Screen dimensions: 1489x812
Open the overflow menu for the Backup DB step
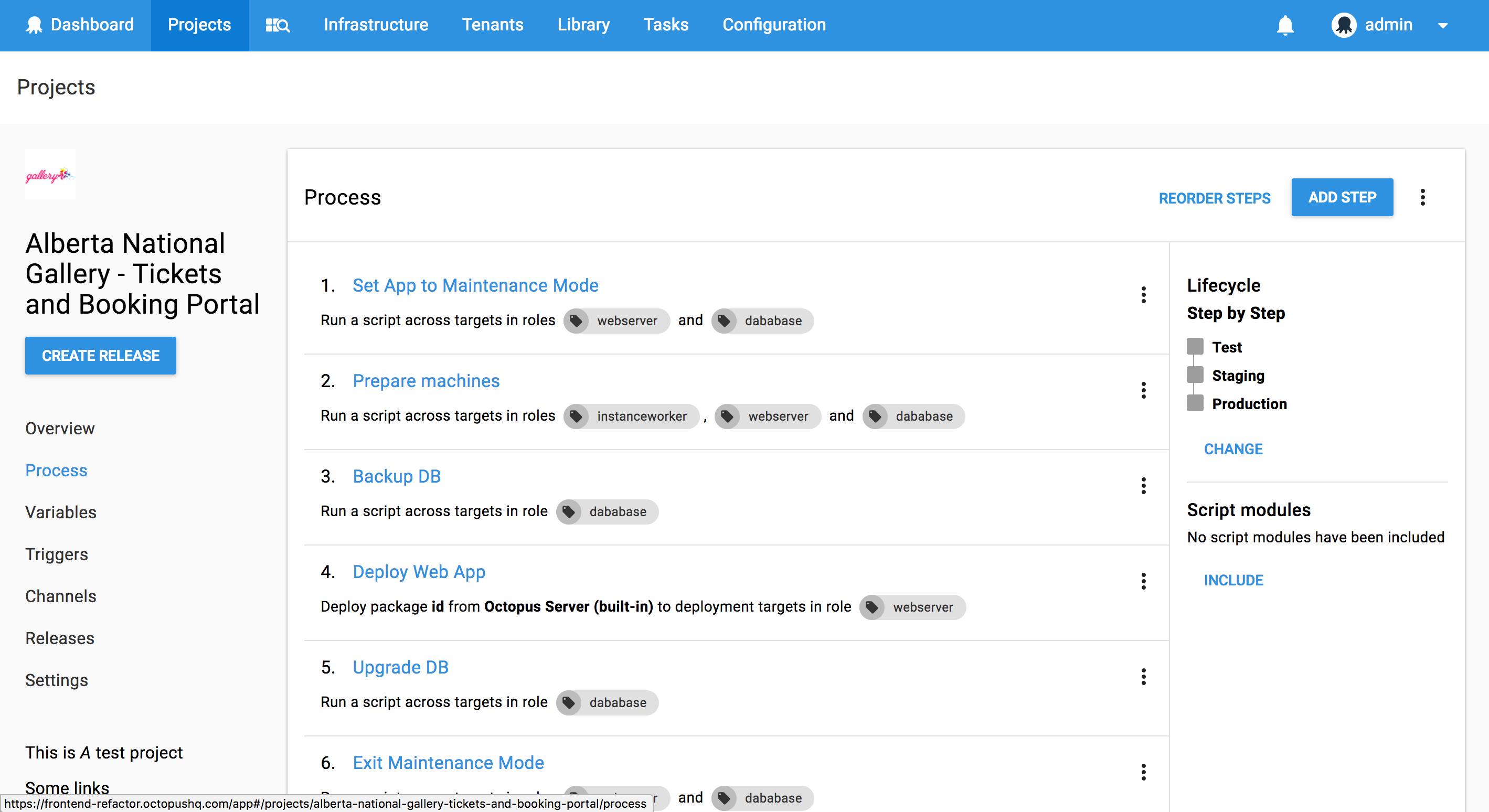pyautogui.click(x=1143, y=485)
